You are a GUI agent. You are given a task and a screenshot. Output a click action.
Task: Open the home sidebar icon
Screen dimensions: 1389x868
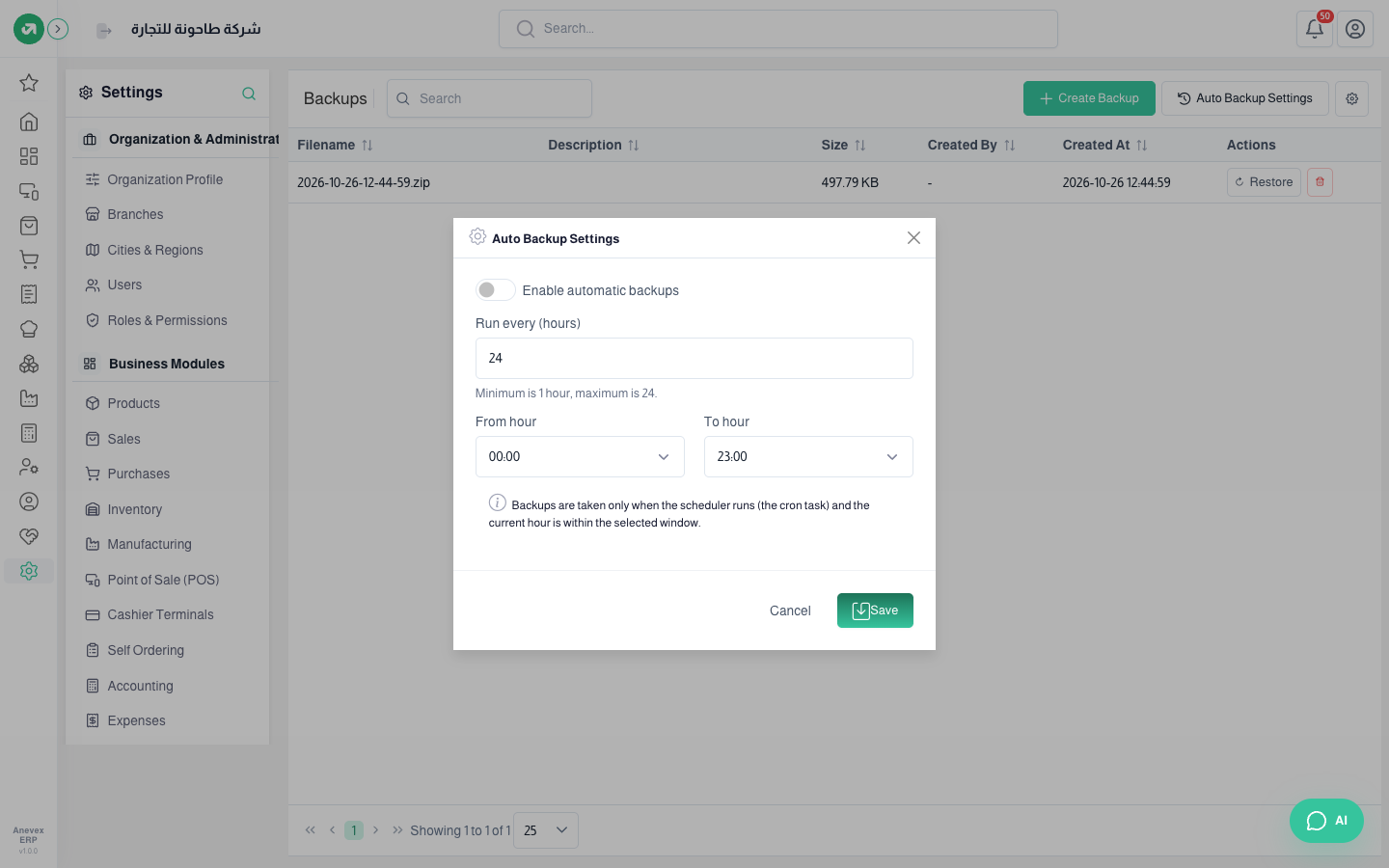pos(29,122)
